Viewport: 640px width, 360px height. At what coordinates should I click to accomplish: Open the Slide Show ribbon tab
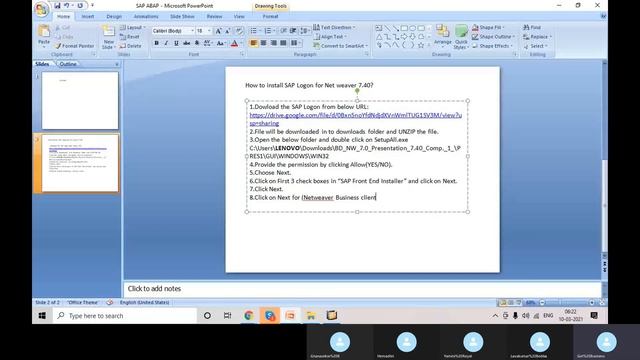182,17
